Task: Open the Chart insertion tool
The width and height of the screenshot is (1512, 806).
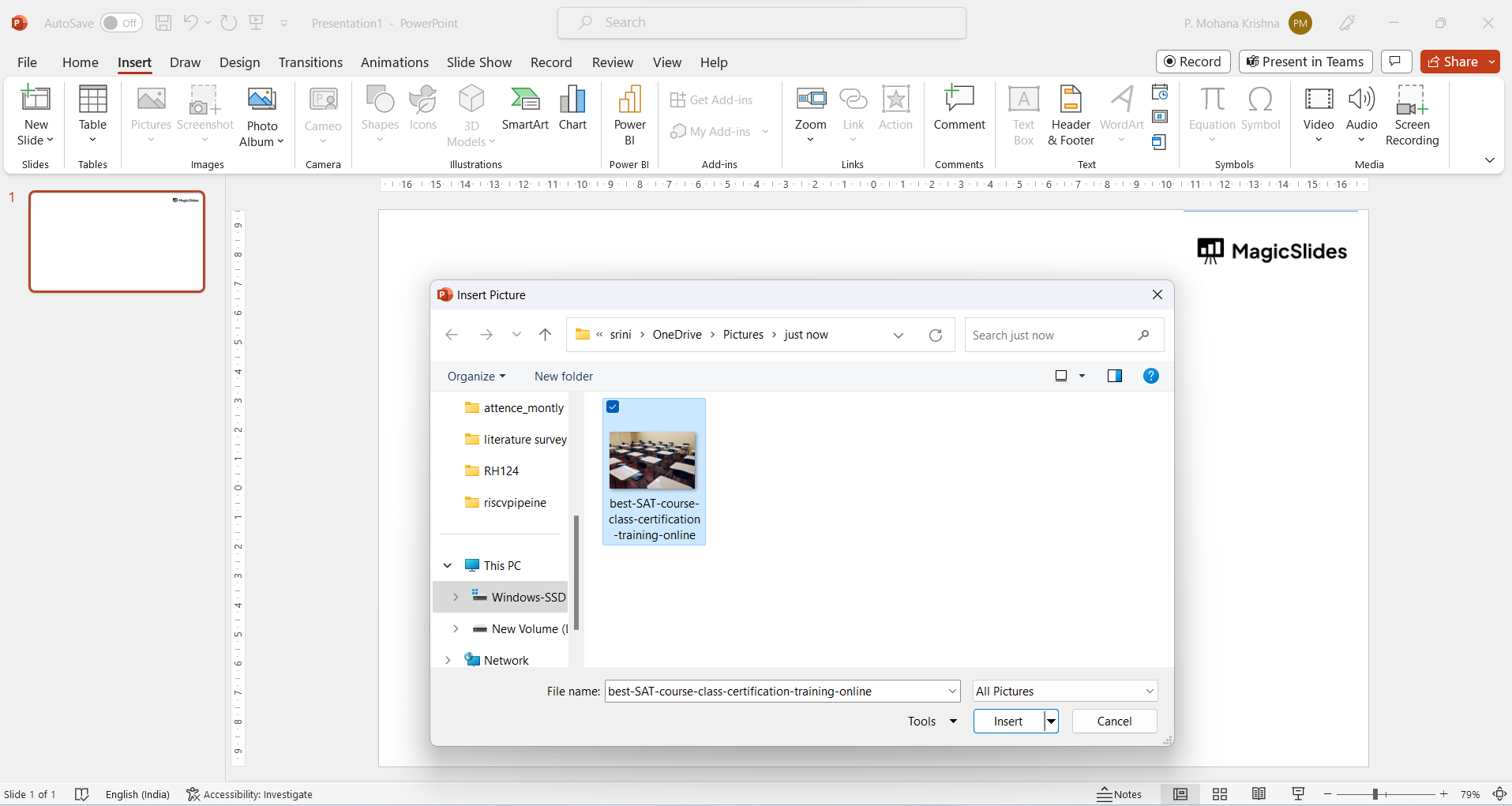Action: tap(572, 111)
